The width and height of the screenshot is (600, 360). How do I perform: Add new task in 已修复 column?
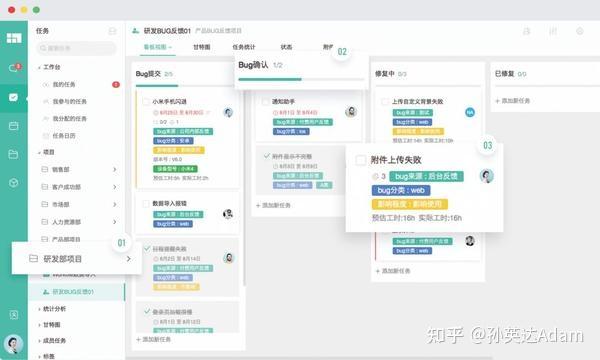click(x=512, y=101)
